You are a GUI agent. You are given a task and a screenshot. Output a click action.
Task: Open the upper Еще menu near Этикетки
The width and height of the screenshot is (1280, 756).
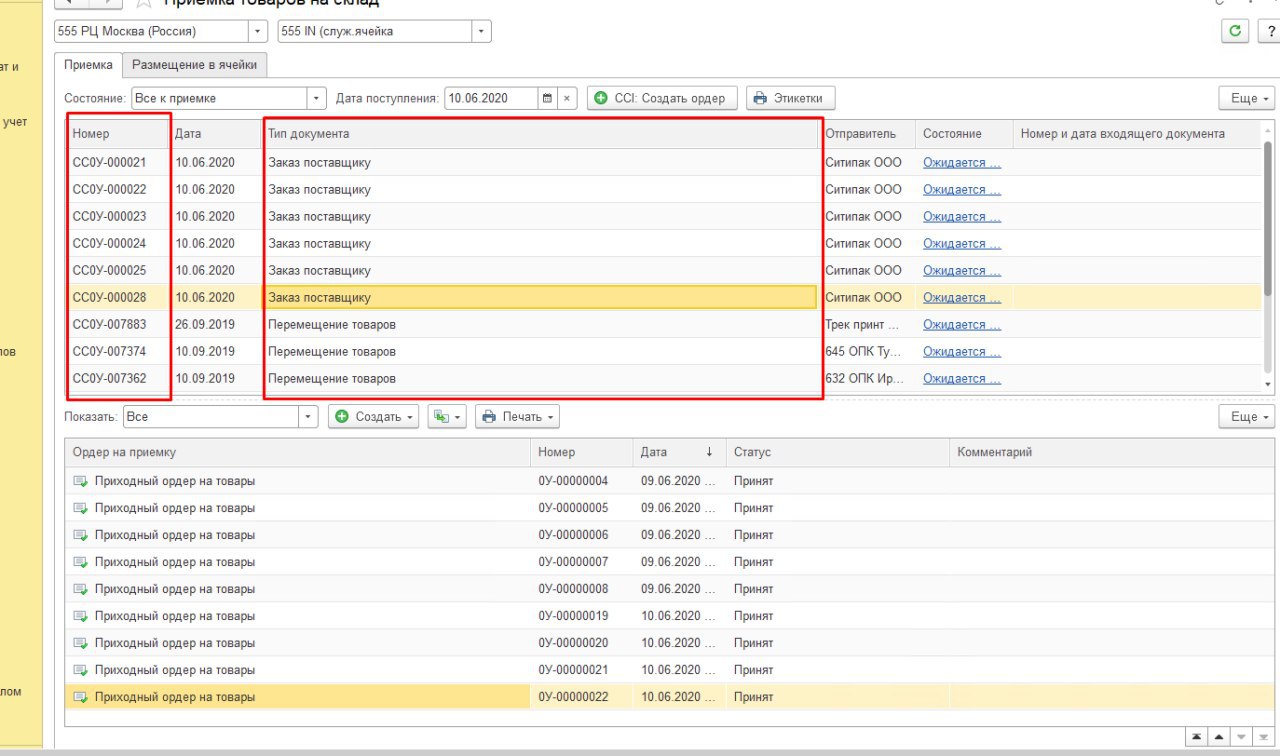coord(1247,98)
